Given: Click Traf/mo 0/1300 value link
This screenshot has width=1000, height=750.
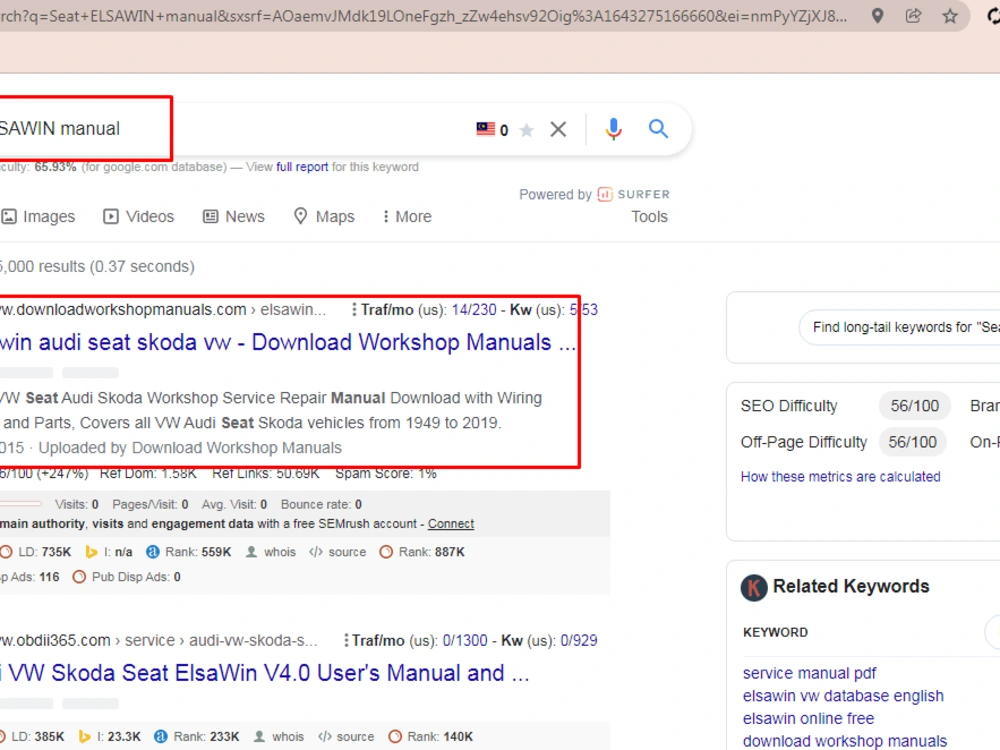Looking at the screenshot, I should [465, 640].
